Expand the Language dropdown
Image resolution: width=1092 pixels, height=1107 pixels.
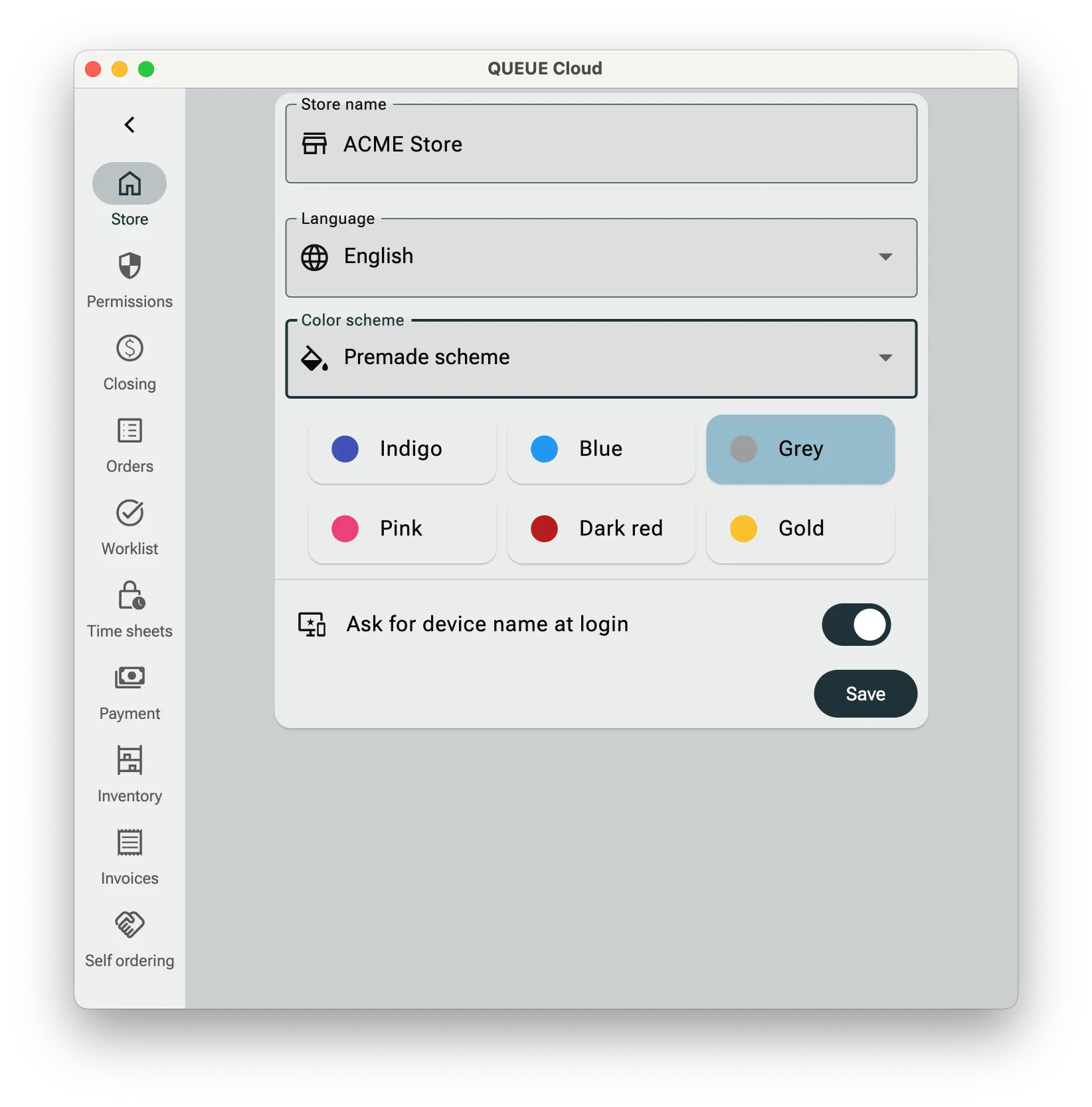point(600,257)
